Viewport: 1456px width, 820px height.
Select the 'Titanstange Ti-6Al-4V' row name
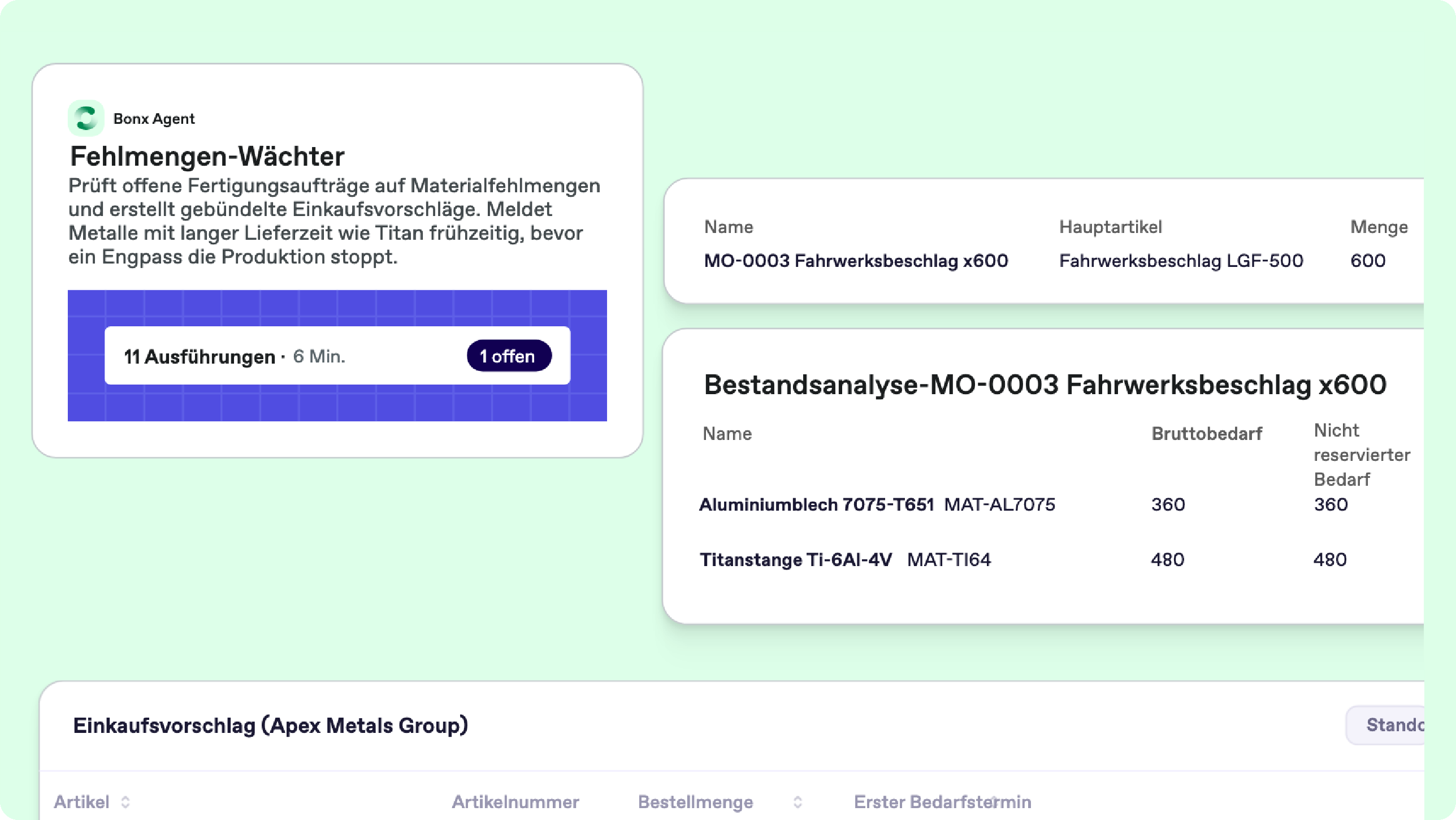point(796,560)
